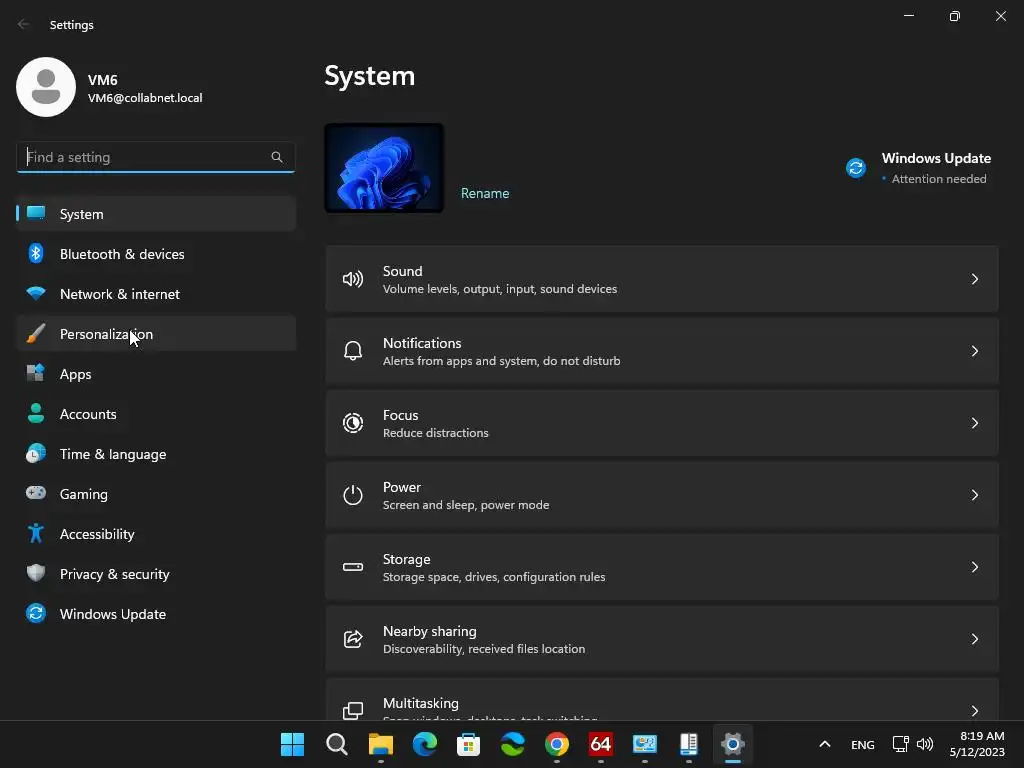
Task: Expand Power settings chevron
Action: pos(974,495)
